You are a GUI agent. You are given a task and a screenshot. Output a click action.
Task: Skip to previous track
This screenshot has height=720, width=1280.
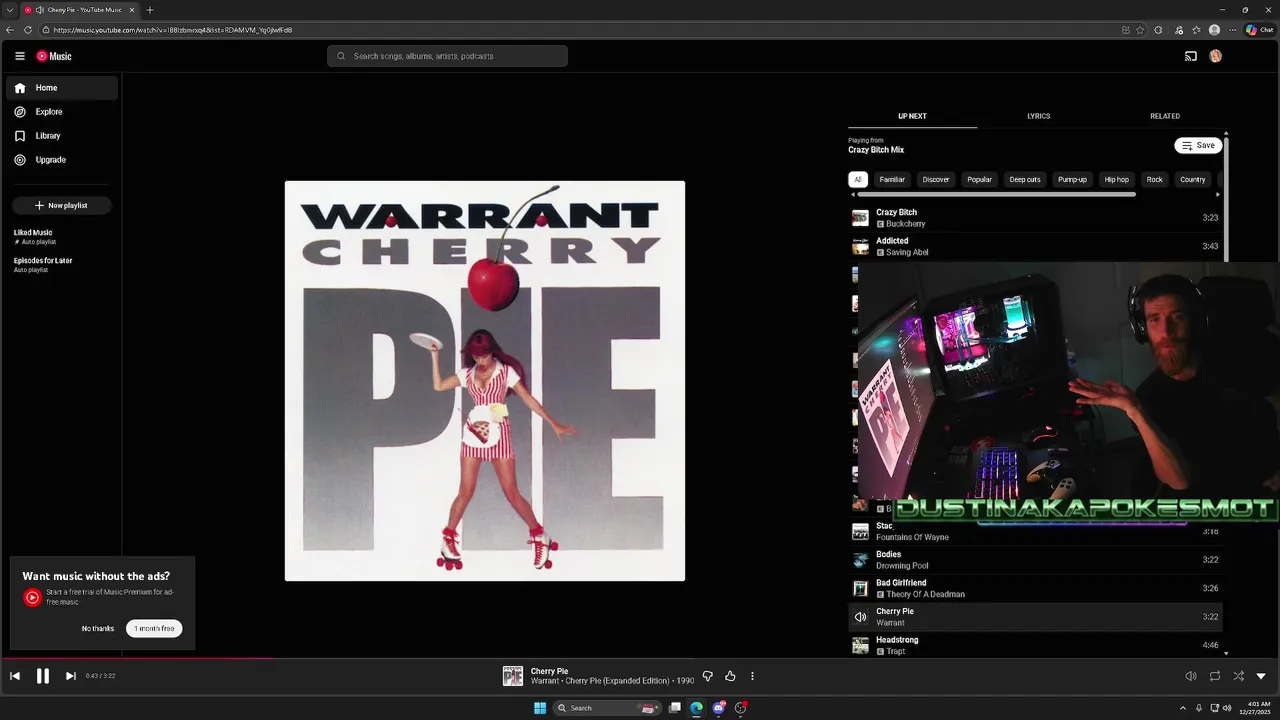(15, 676)
